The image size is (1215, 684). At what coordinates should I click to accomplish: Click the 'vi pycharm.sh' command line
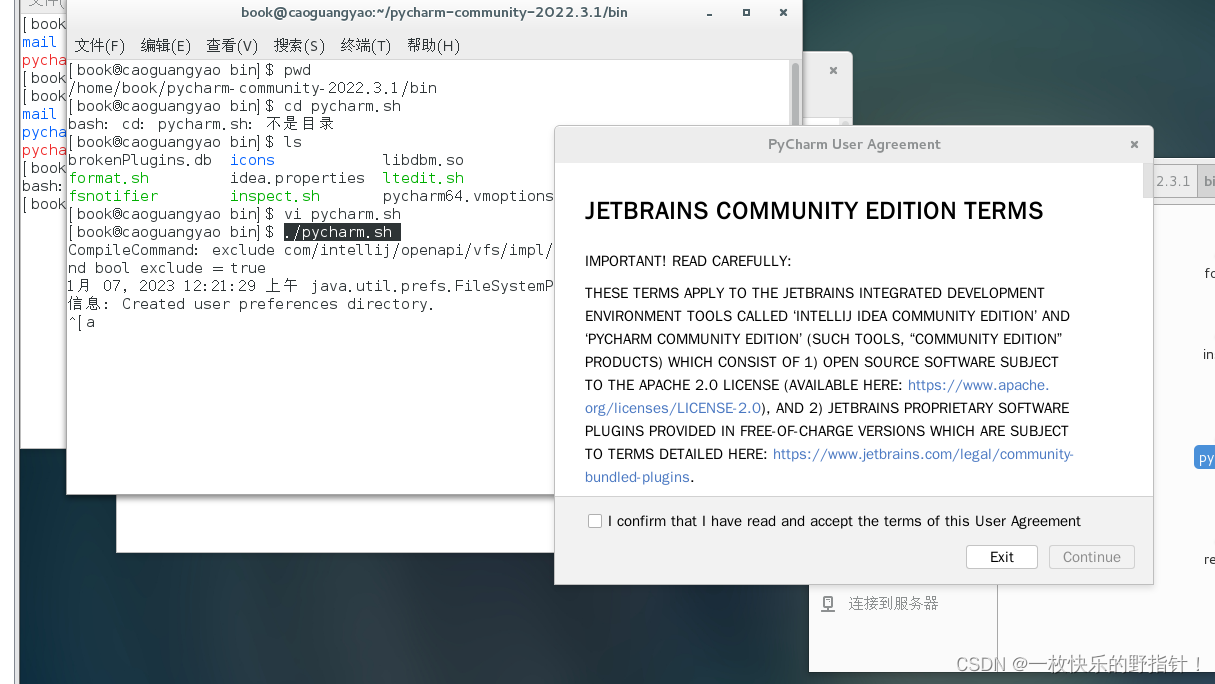[342, 214]
